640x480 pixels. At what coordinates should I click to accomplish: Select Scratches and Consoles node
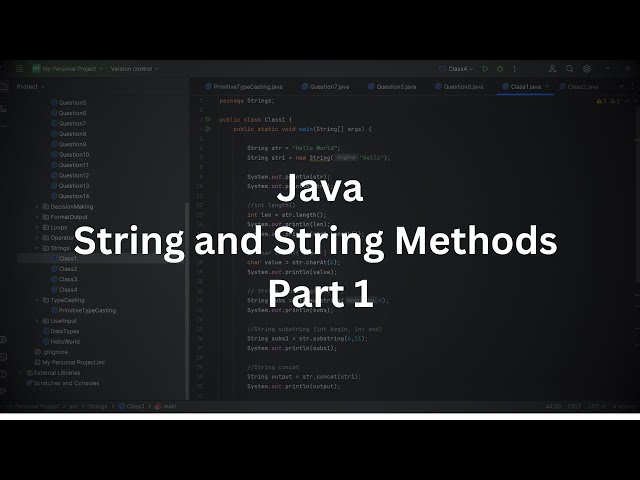[x=62, y=383]
